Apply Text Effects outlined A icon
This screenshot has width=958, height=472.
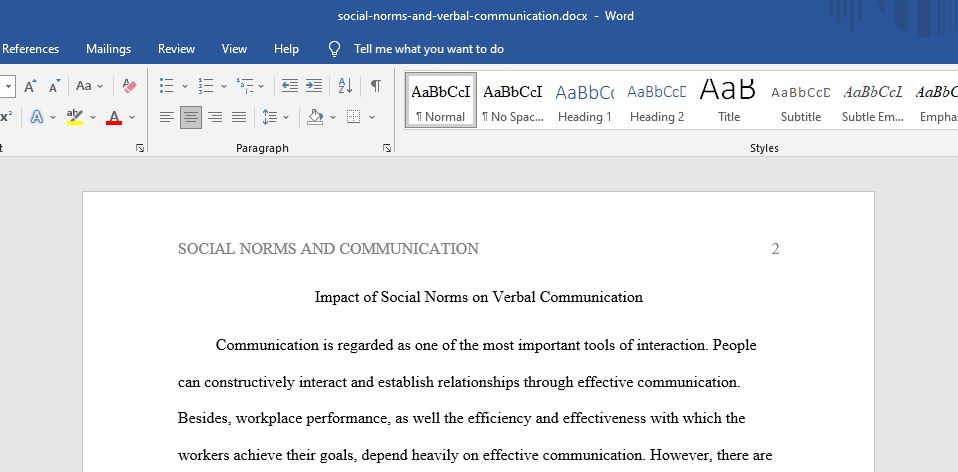[x=37, y=117]
